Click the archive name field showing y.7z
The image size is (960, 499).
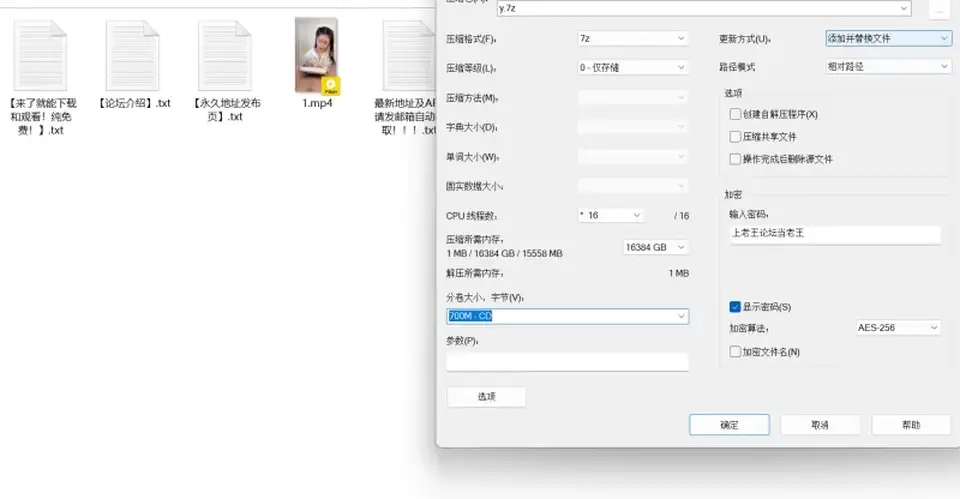[x=703, y=8]
